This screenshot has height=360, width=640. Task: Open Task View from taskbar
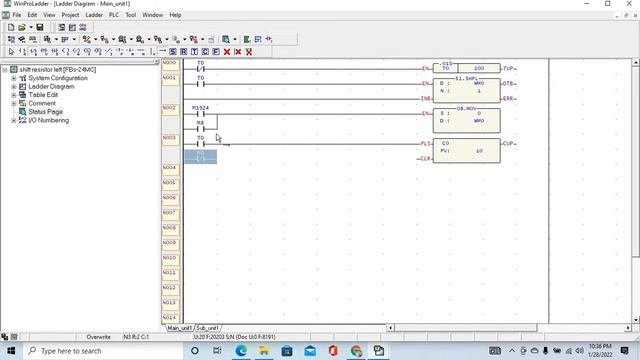pos(217,351)
